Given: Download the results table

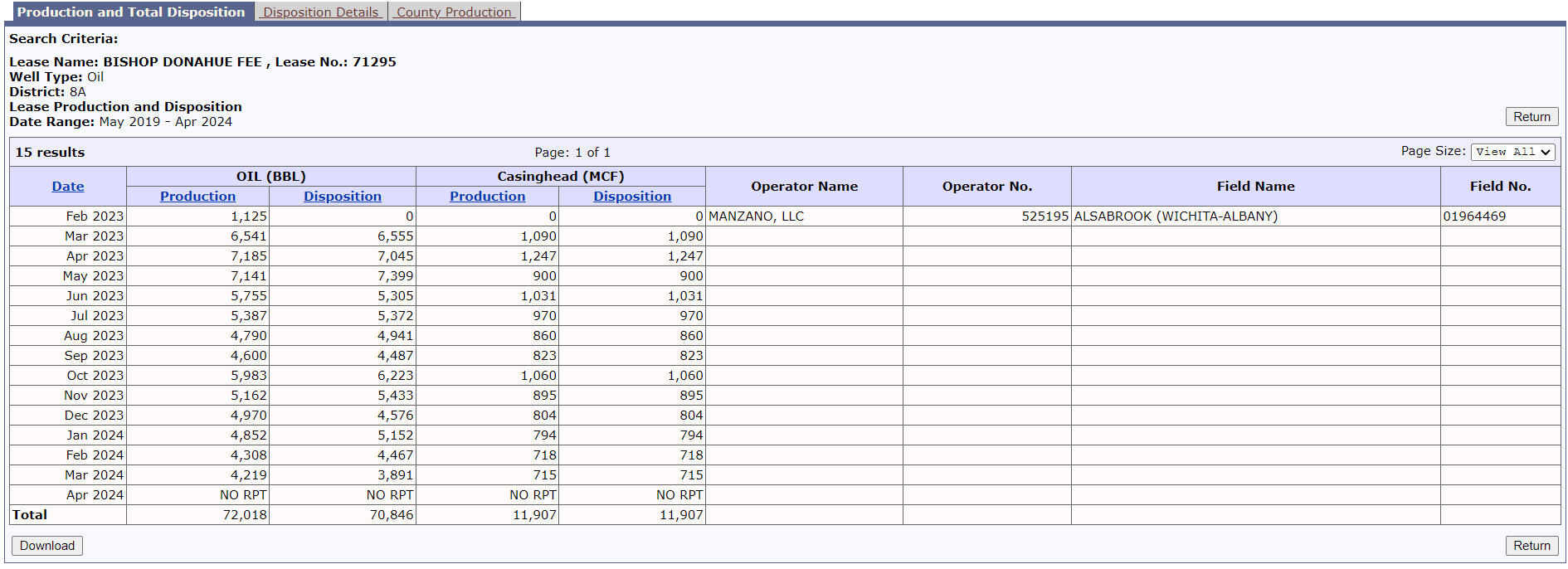Looking at the screenshot, I should [47, 546].
